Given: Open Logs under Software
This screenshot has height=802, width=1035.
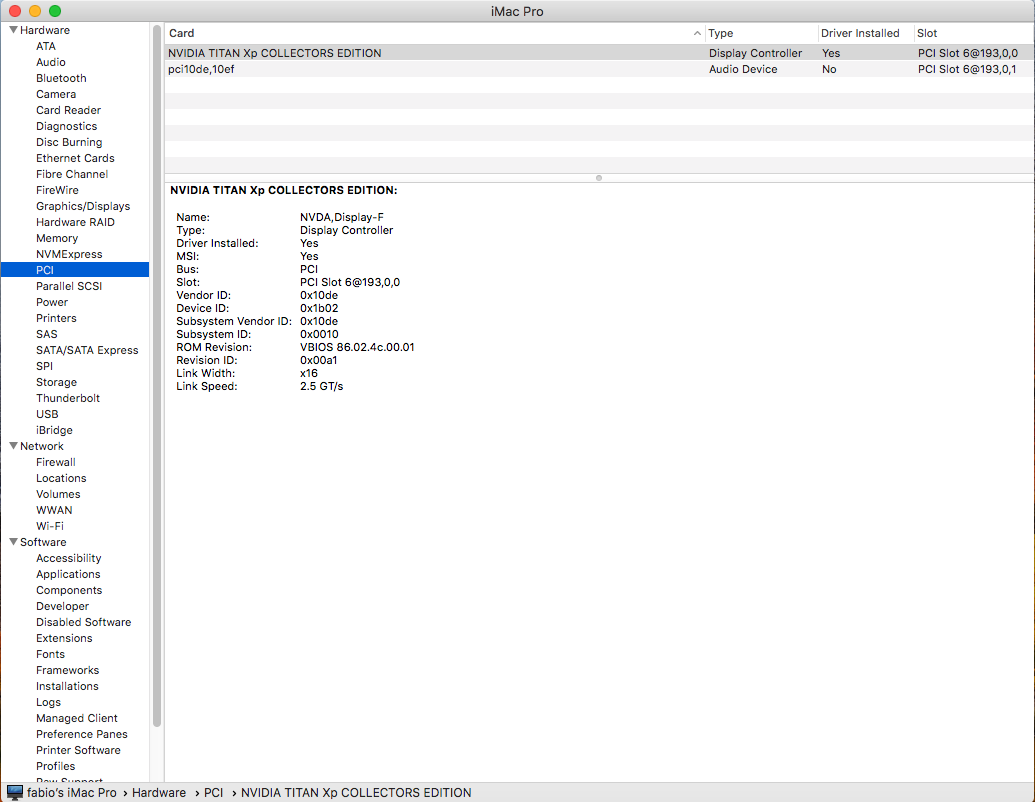Looking at the screenshot, I should (x=48, y=702).
